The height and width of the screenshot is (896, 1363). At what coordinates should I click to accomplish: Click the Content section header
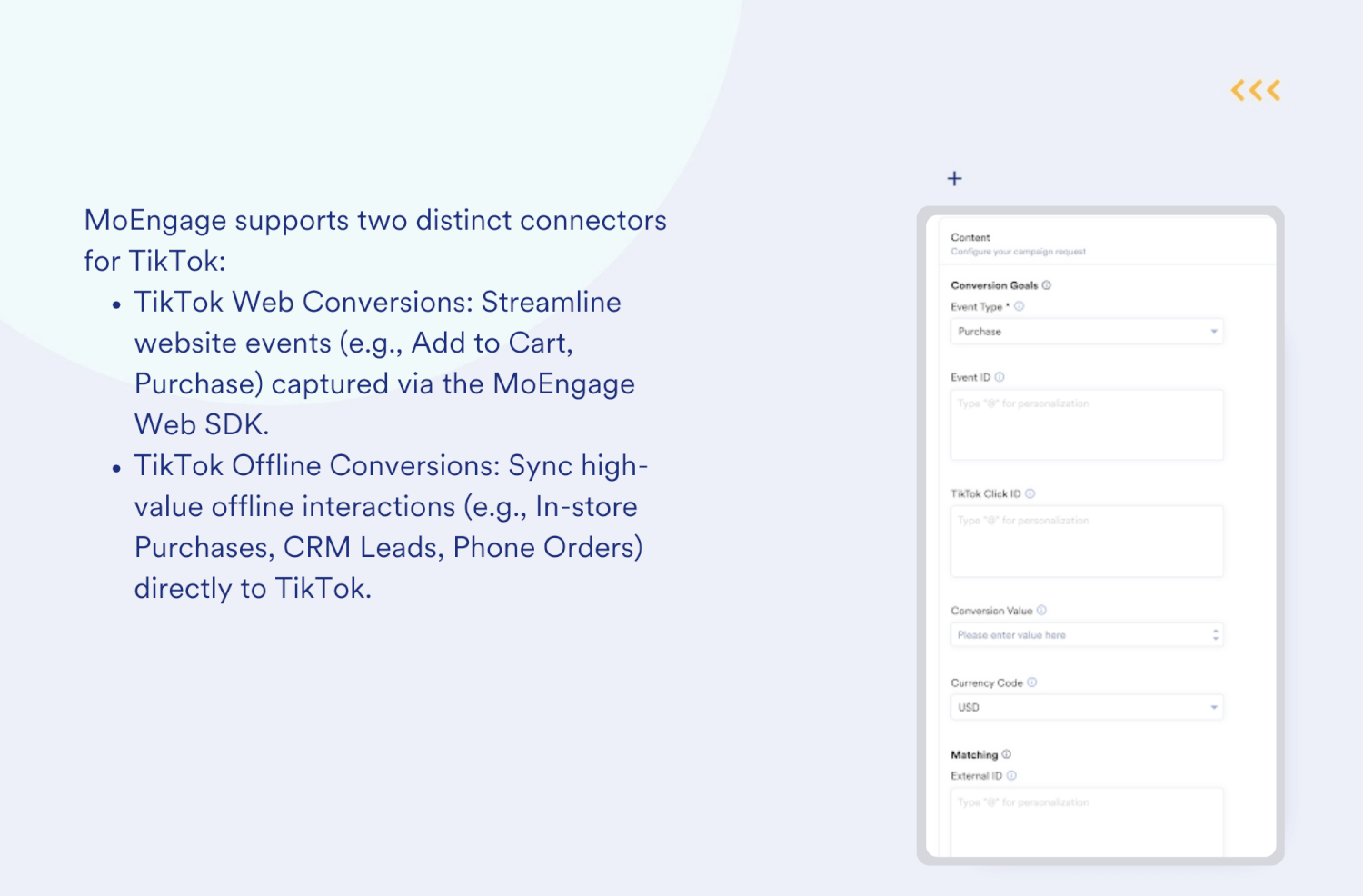coord(970,237)
